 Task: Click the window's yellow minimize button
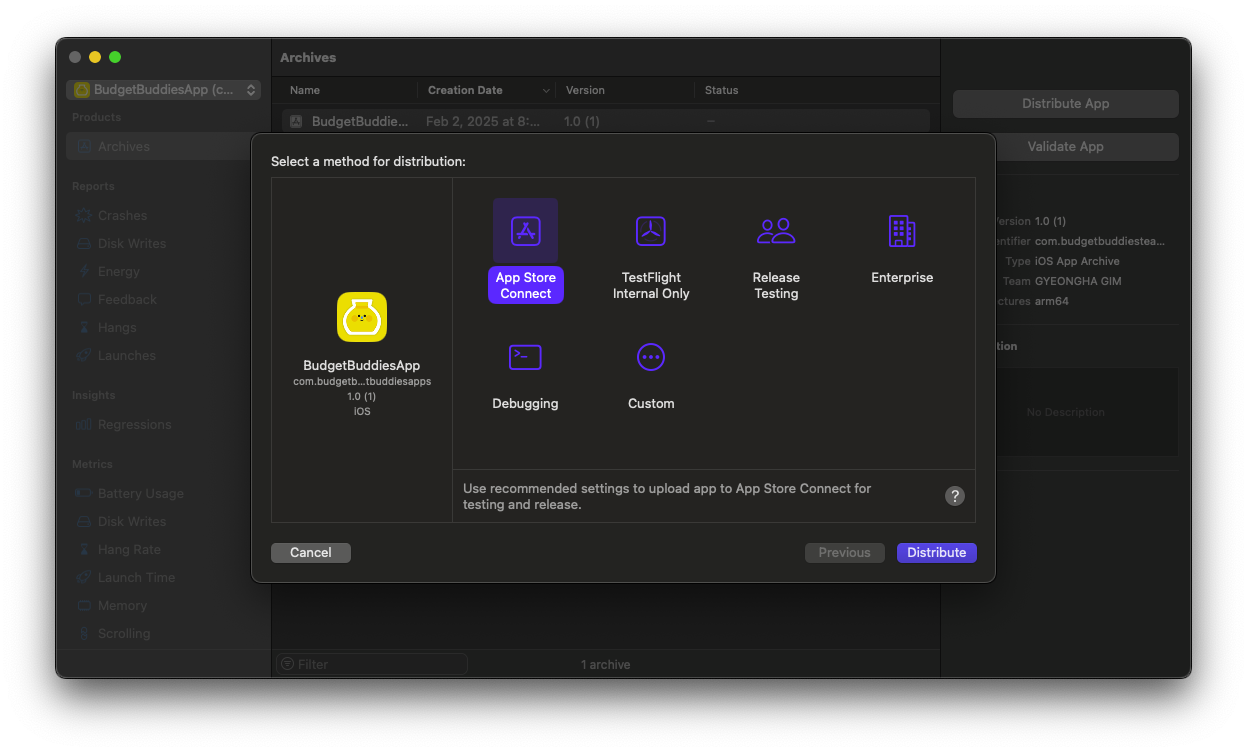(95, 58)
